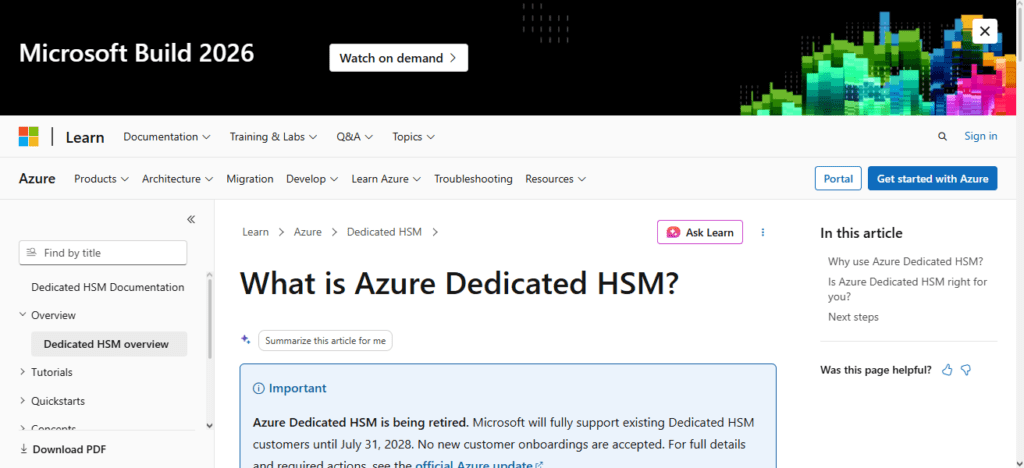The image size is (1024, 468).
Task: Open the Q&A dropdown menu
Action: pyautogui.click(x=355, y=136)
